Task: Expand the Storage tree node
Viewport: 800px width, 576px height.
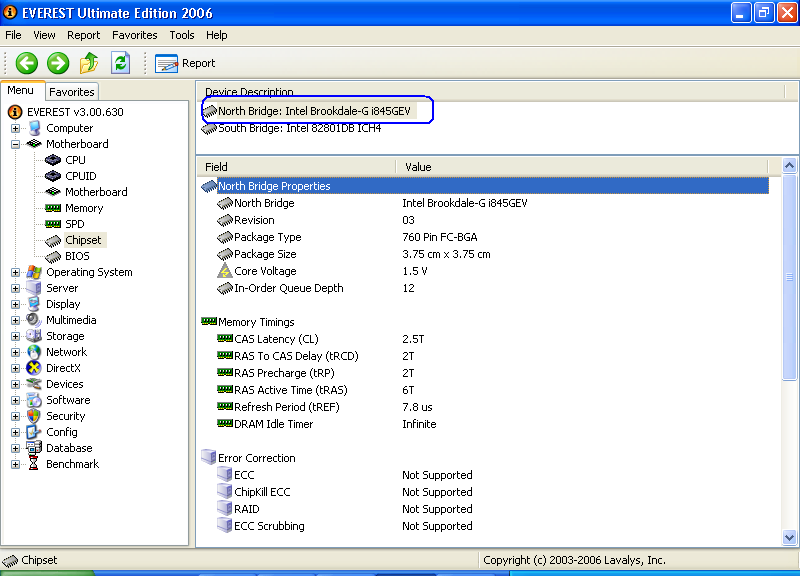Action: tap(15, 336)
